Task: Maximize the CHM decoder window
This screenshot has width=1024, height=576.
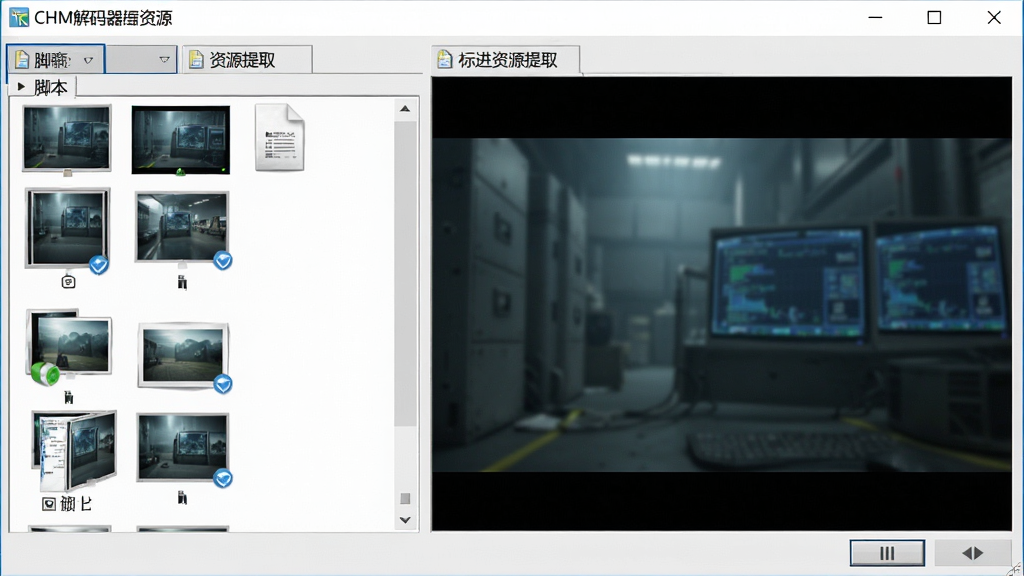Action: 935,18
